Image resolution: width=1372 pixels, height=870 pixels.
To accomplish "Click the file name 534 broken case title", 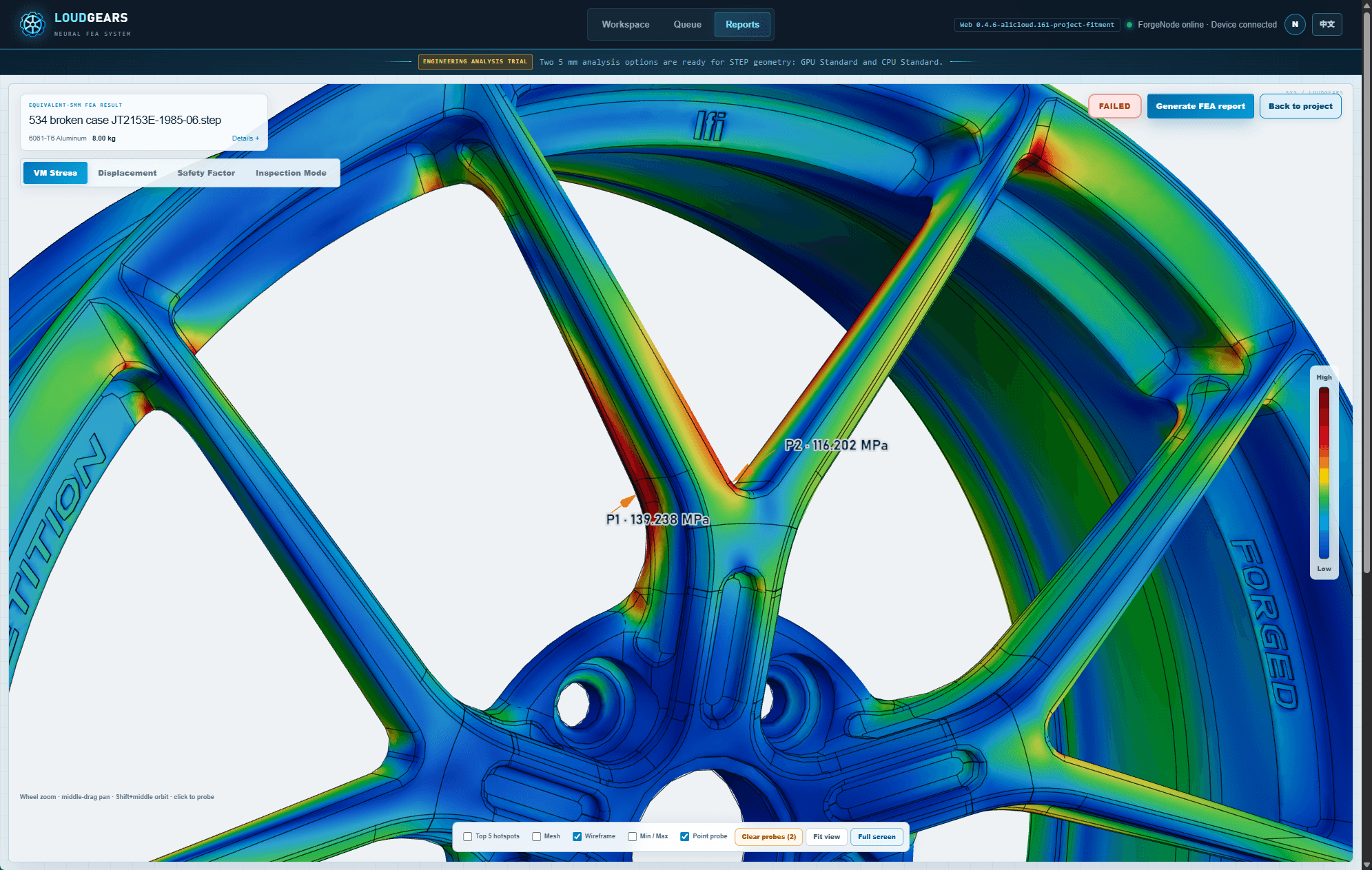I will [x=125, y=120].
